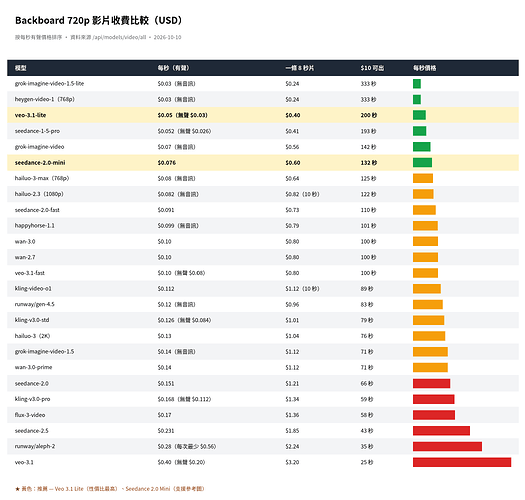525x500 pixels.
Task: Click the '$10 可出' column header
Action: [x=372, y=68]
